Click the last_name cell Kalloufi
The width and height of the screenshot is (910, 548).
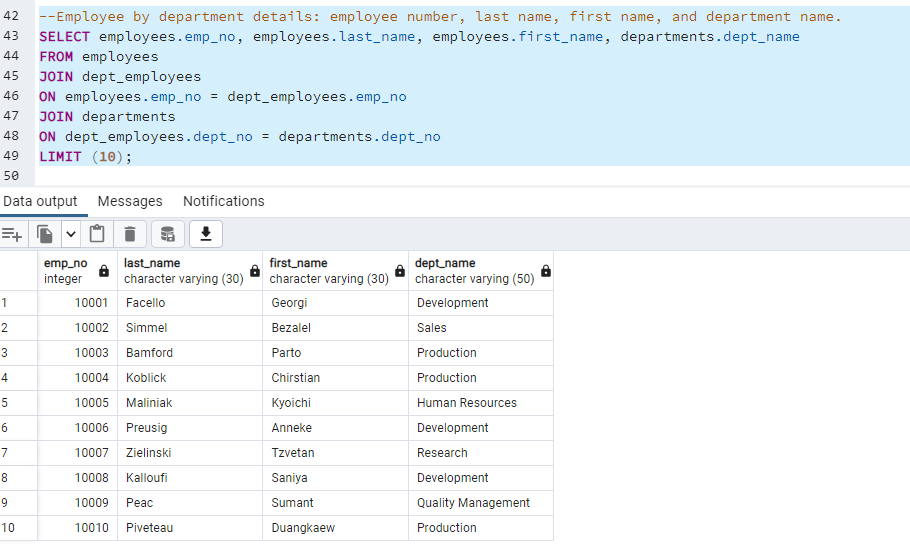(x=190, y=478)
